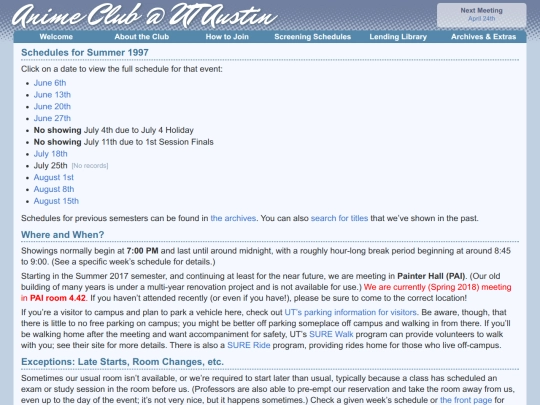540x405 pixels.
Task: Follow the front page link
Action: 466,400
